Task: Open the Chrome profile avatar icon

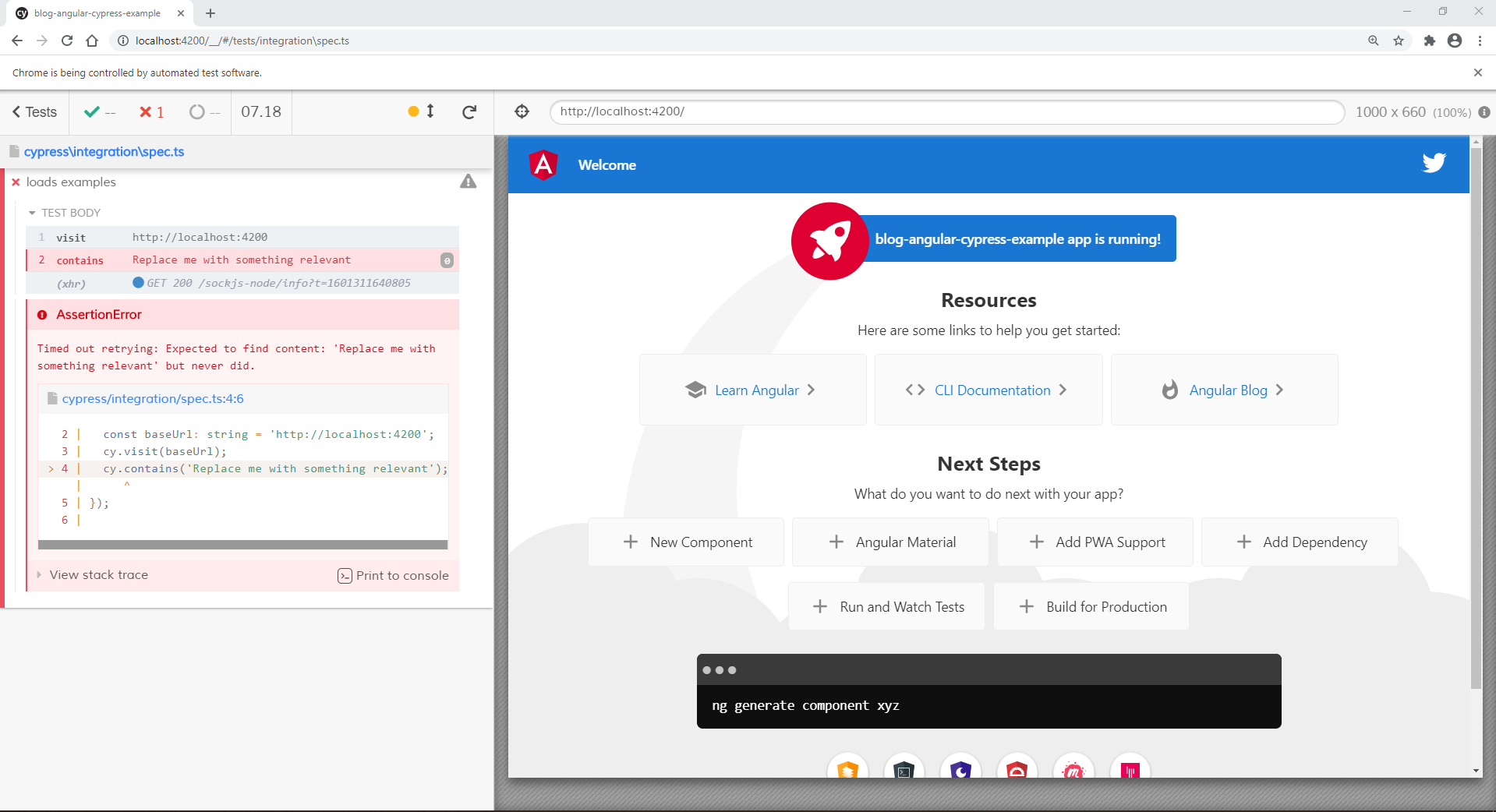Action: click(x=1455, y=41)
